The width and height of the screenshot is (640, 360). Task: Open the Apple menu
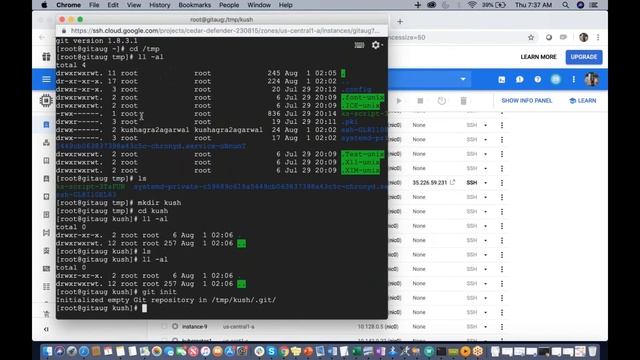[44, 5]
